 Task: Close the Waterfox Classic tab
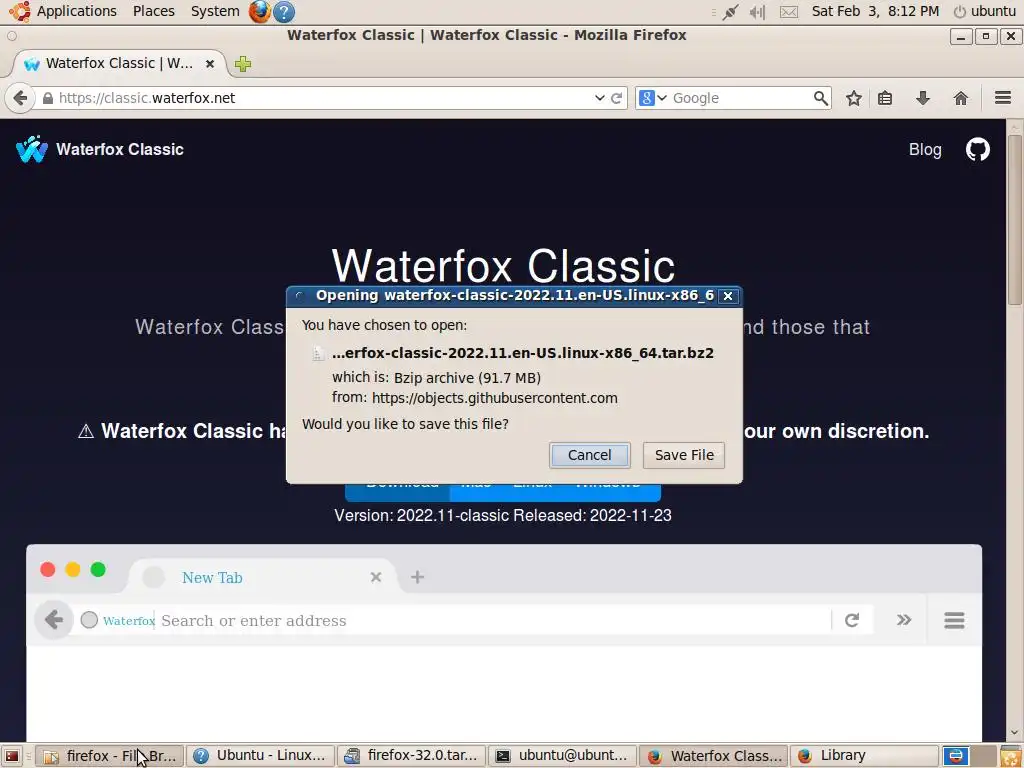(210, 64)
